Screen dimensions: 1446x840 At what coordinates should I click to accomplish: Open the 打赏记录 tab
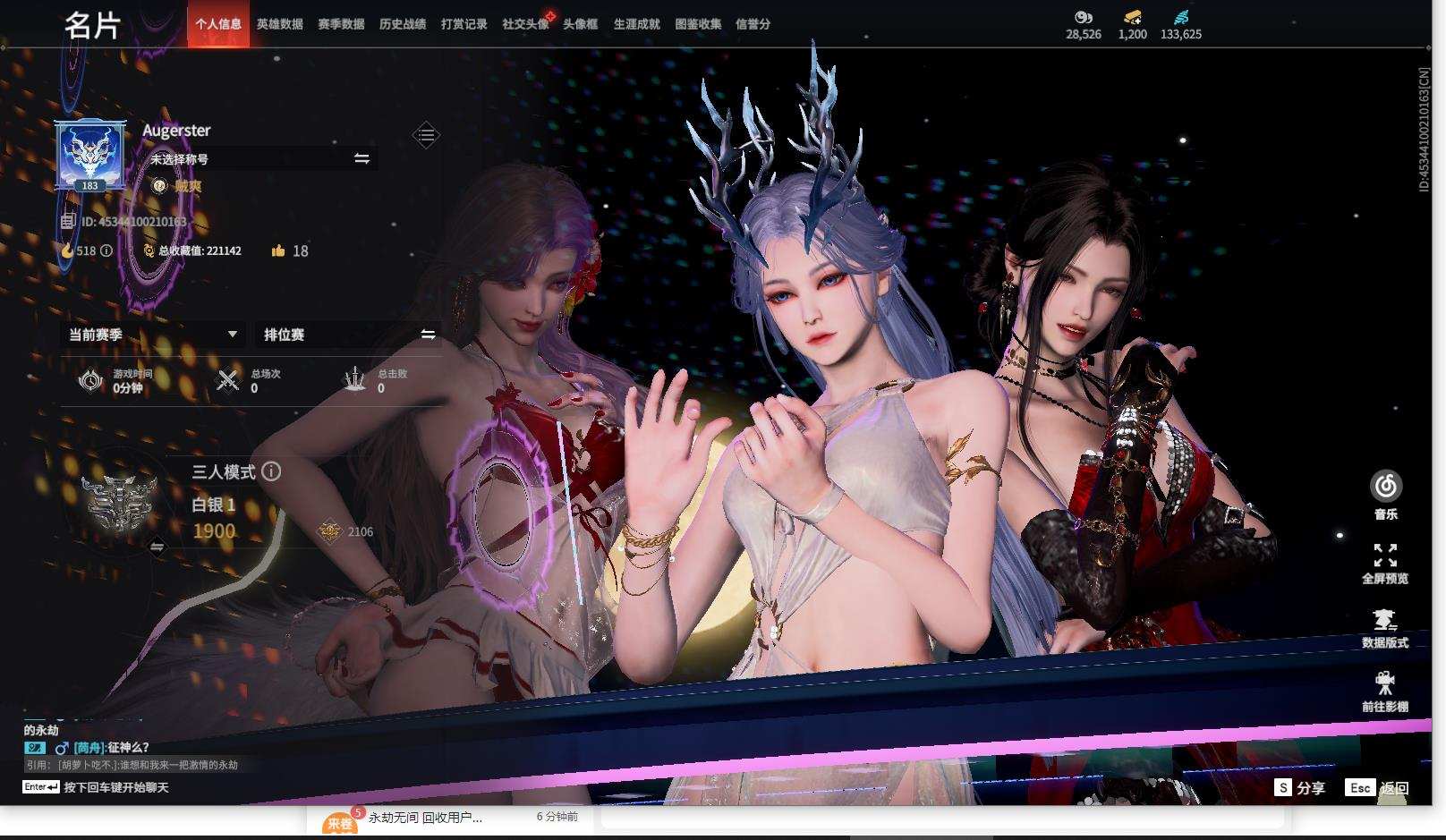464,24
